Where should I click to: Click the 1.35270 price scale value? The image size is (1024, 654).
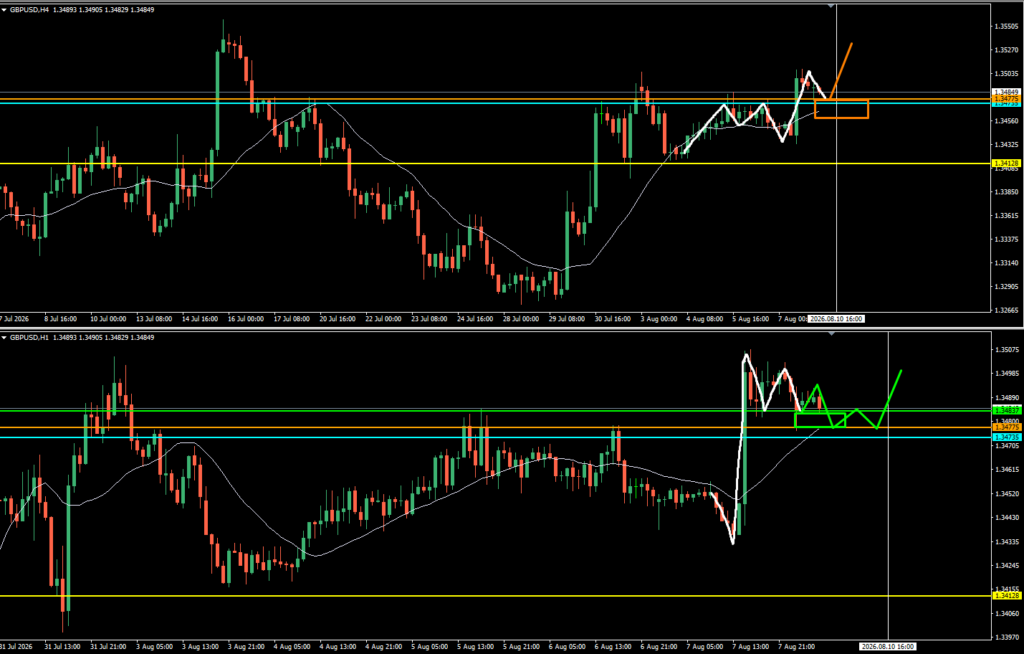(x=1006, y=50)
